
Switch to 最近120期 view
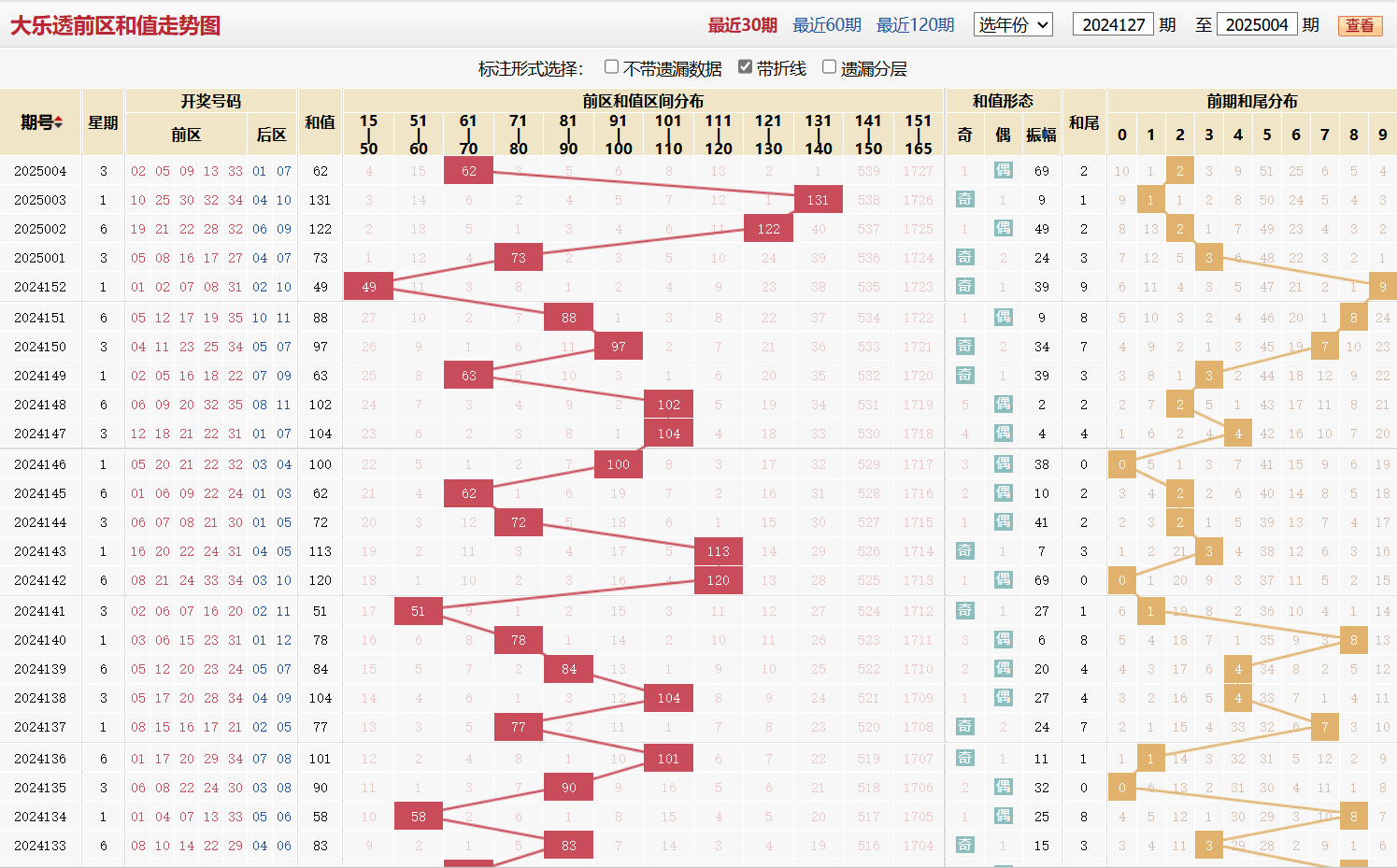click(916, 25)
